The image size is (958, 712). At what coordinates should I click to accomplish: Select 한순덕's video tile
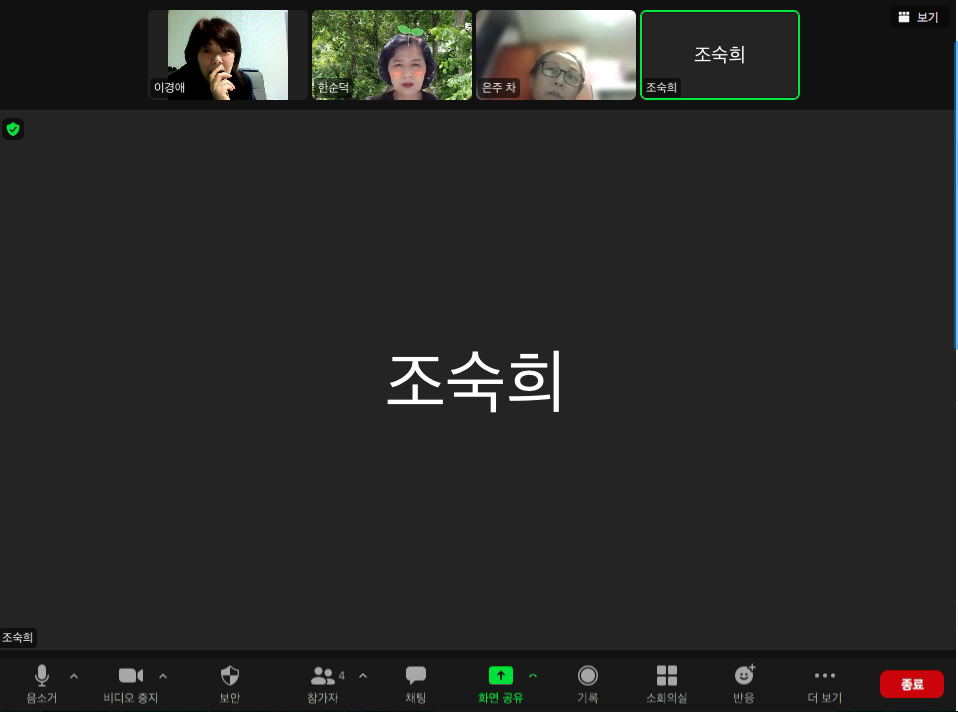pos(392,55)
